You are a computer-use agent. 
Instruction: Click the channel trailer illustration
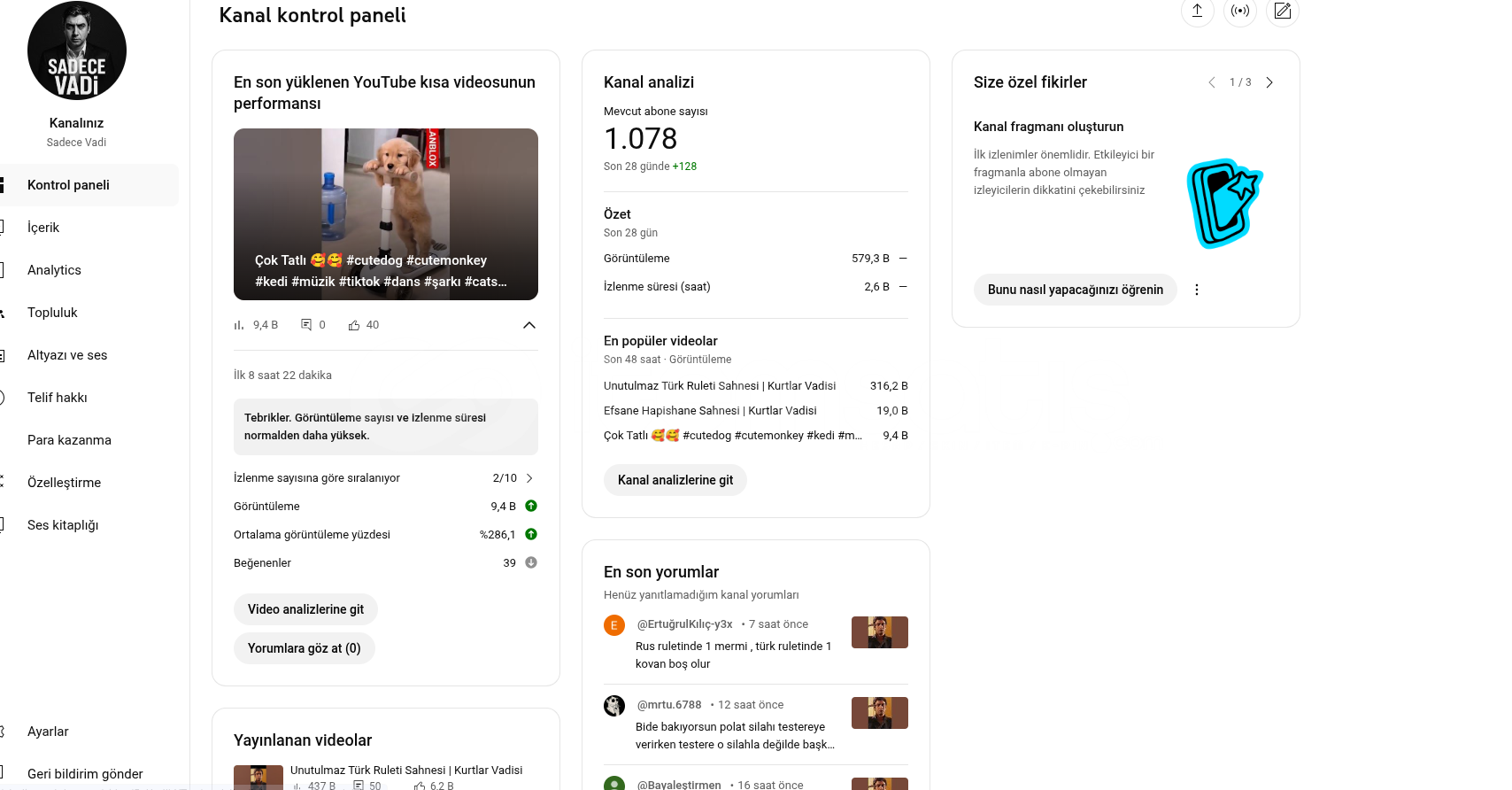1224,204
